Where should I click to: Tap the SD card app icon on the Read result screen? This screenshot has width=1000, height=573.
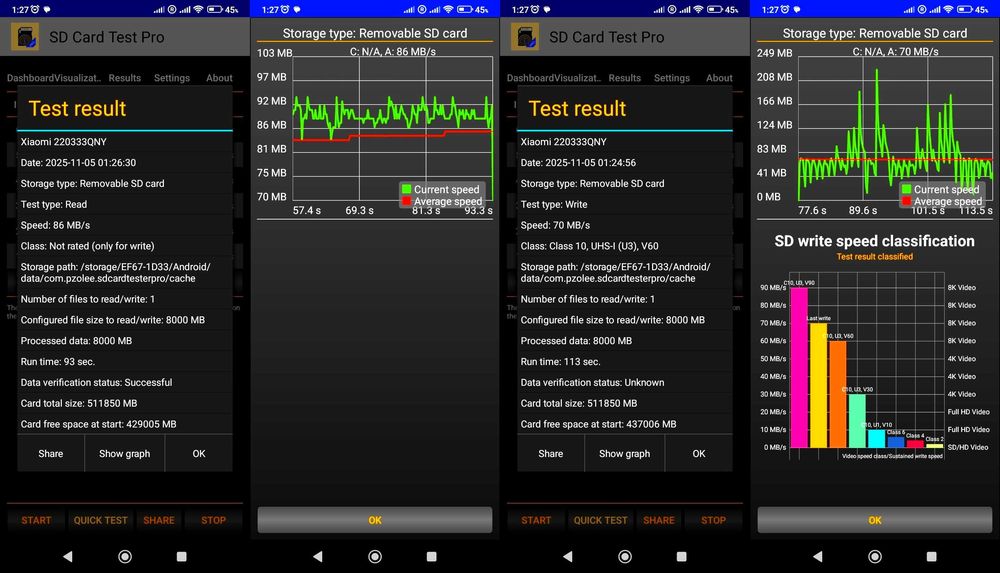(25, 37)
